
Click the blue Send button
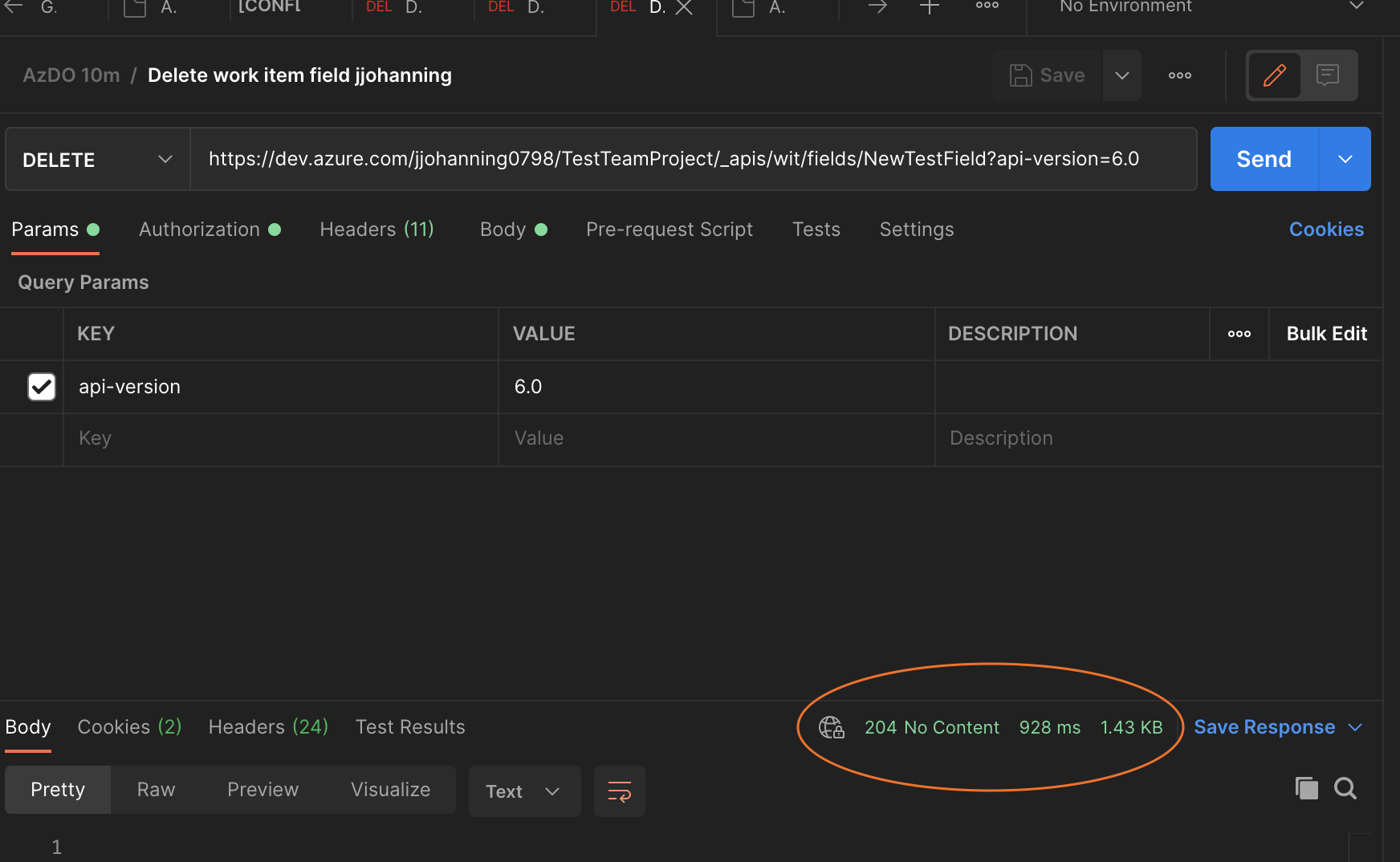tap(1264, 159)
